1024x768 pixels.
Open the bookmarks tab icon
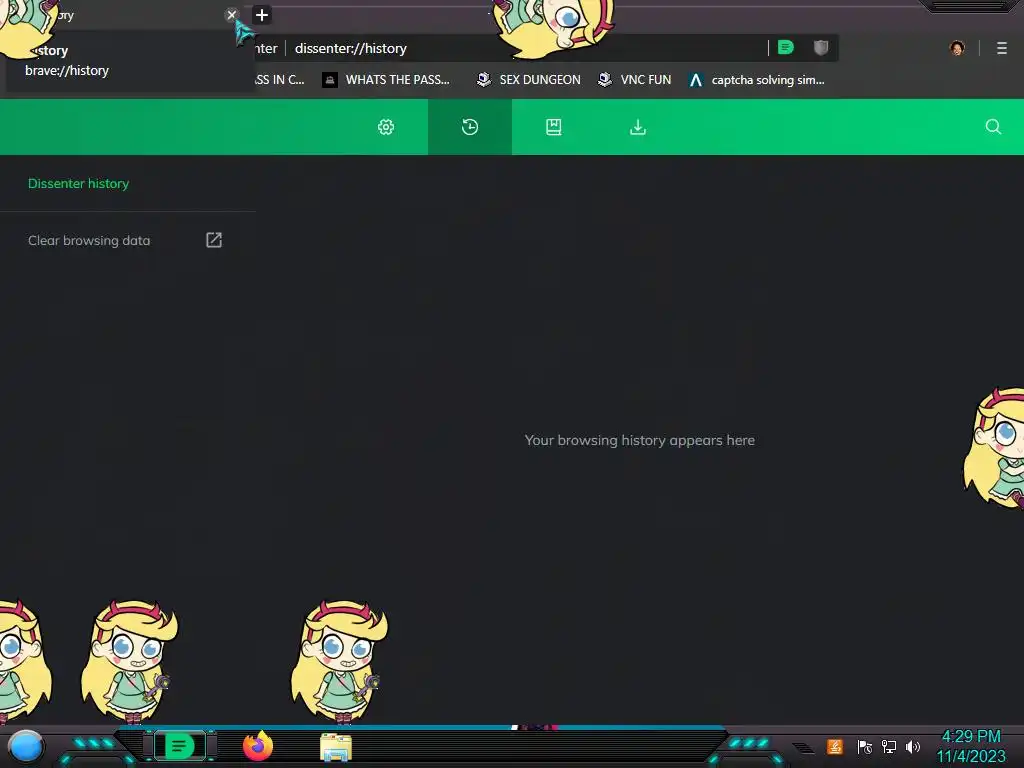point(554,127)
